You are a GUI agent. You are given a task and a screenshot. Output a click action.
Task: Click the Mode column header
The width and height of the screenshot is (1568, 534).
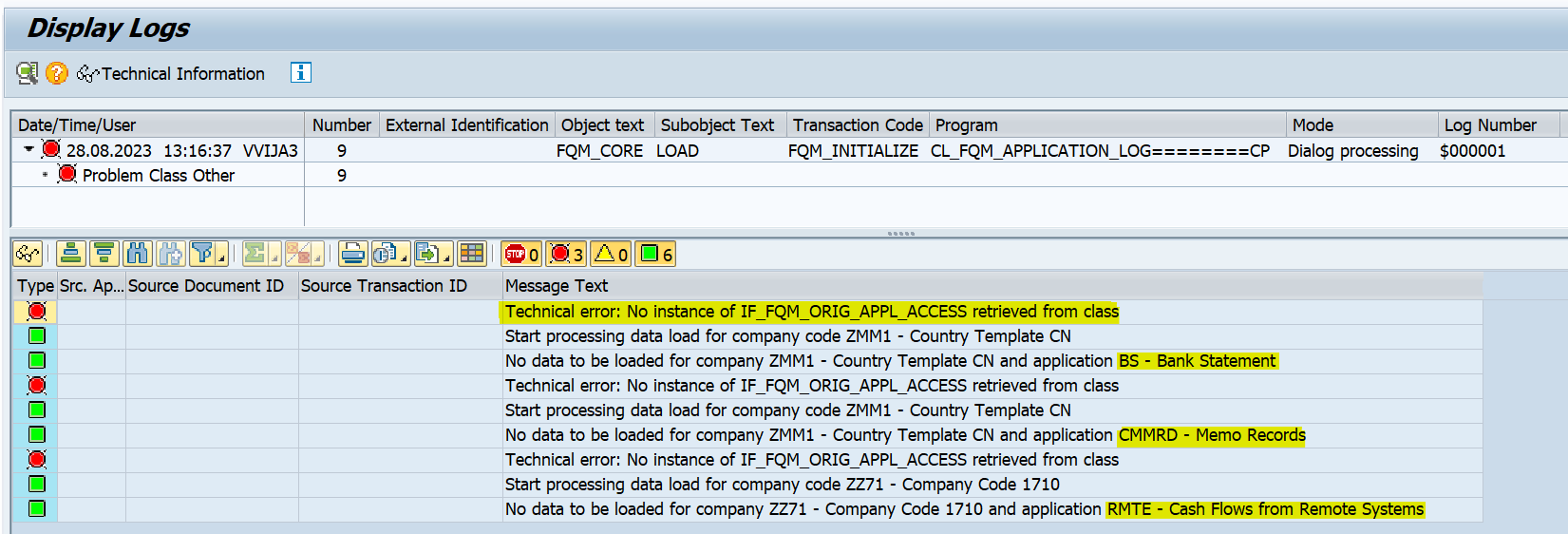[x=1362, y=124]
